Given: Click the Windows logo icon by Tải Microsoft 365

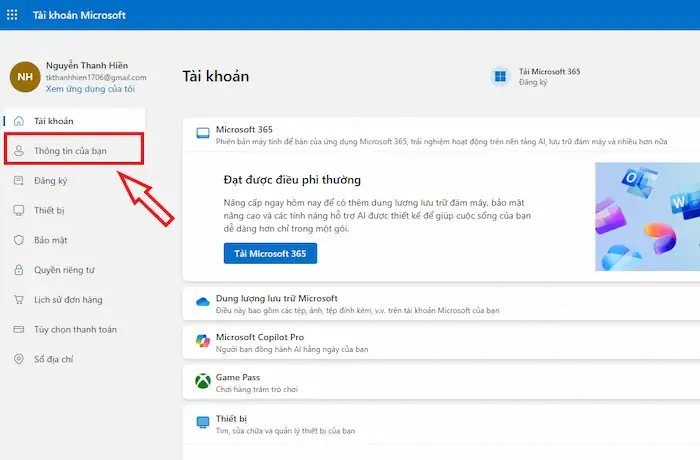Looking at the screenshot, I should 500,76.
